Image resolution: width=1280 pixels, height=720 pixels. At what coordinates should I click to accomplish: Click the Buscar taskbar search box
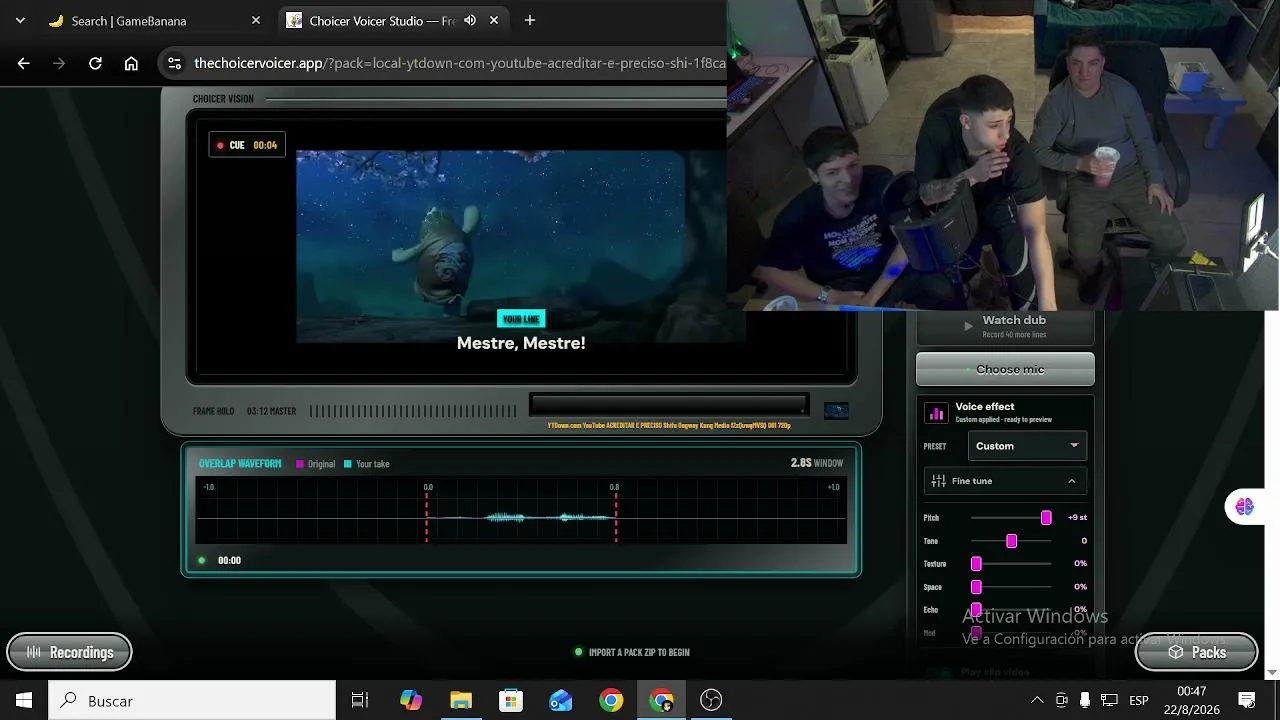(192, 700)
